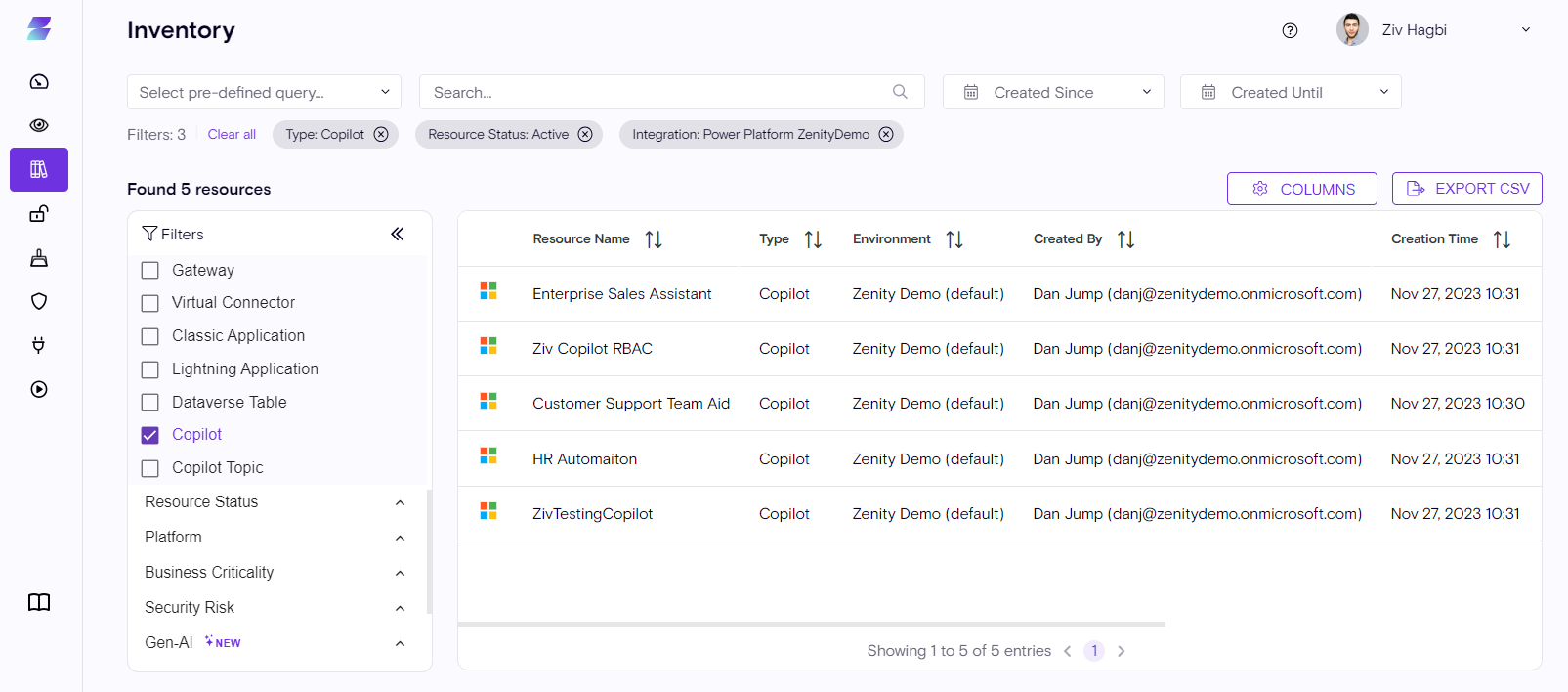Open the shield icon in sidebar

coord(39,301)
